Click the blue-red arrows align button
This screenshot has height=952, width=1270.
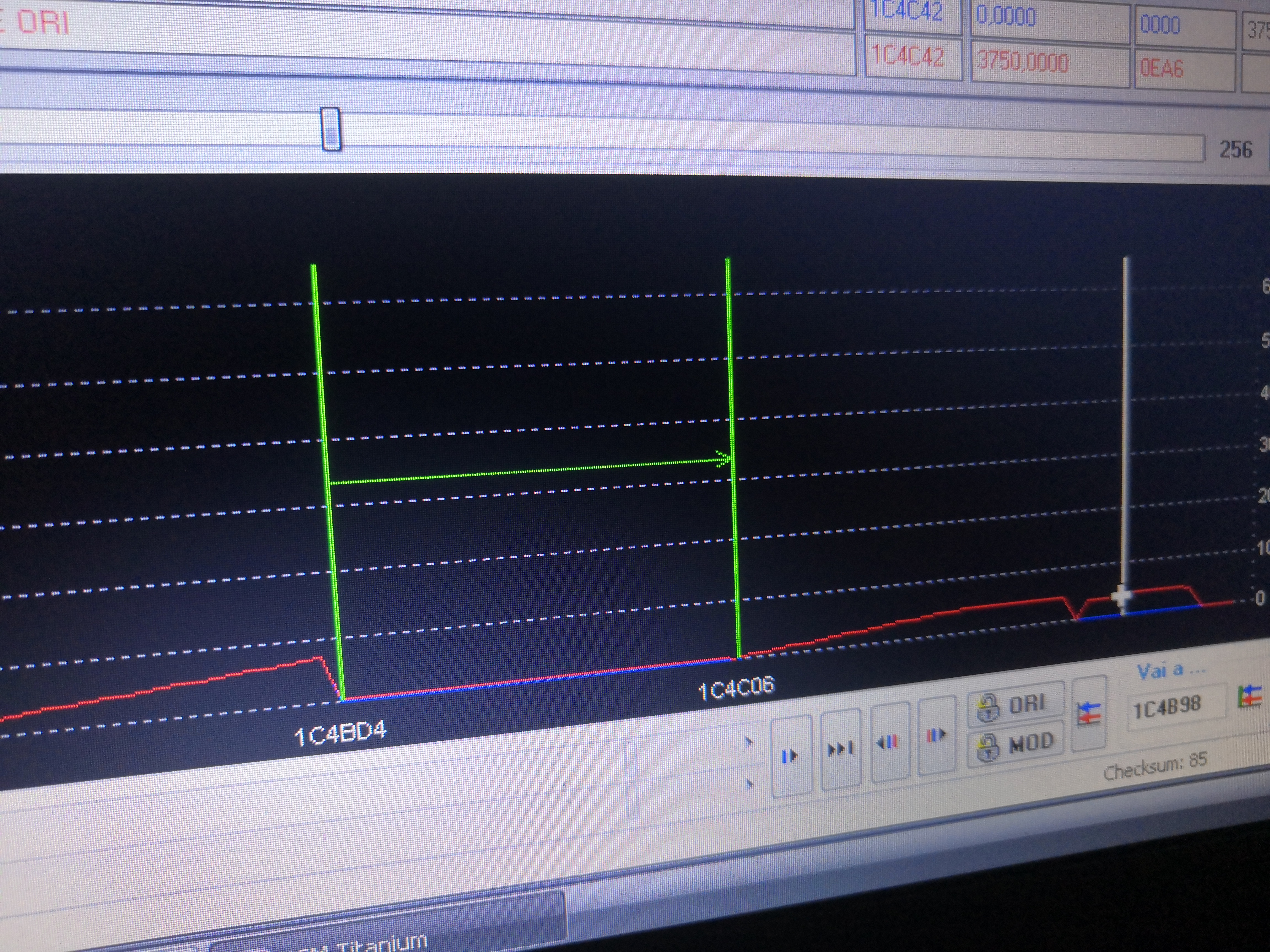click(x=1089, y=714)
